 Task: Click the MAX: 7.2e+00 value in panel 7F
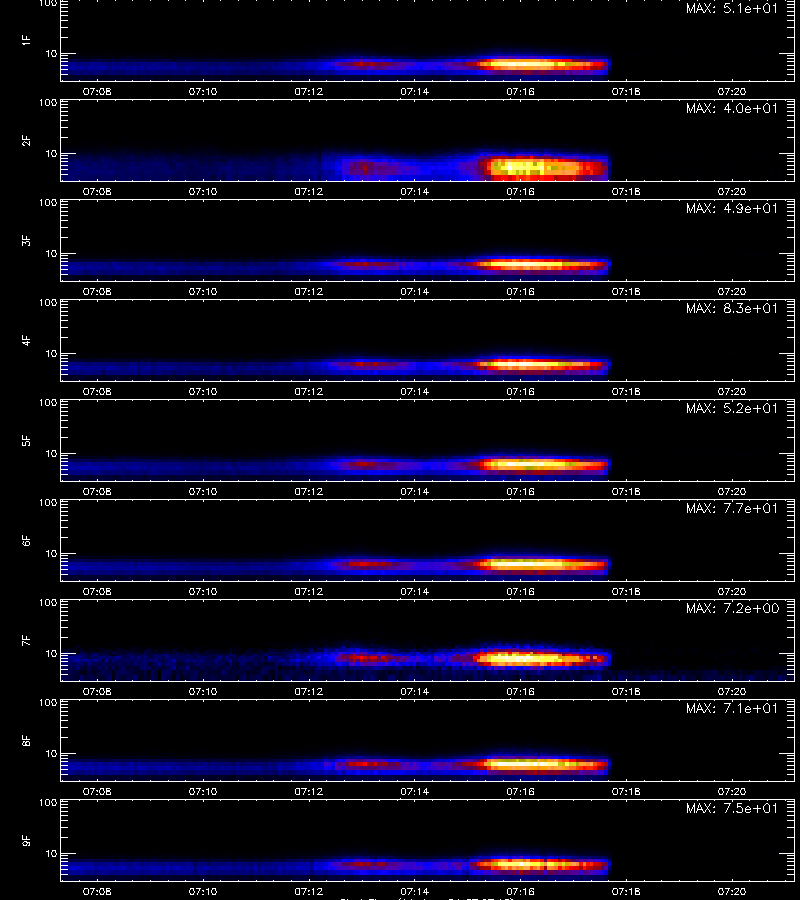click(x=732, y=608)
